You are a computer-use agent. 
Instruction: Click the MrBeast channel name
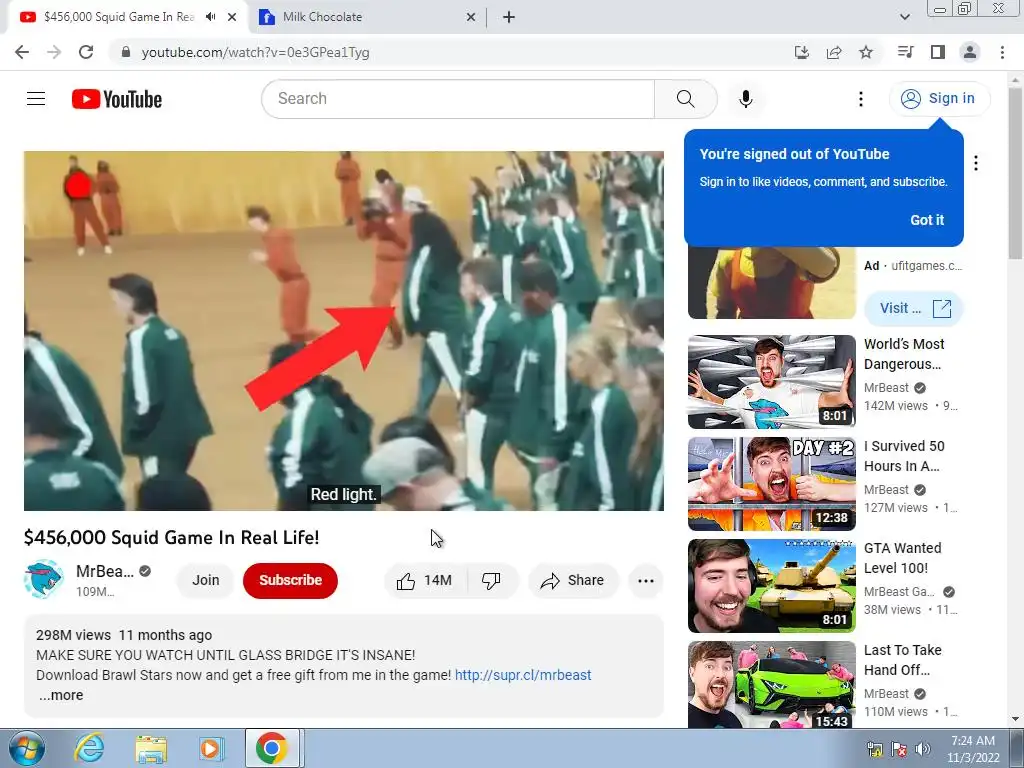click(104, 571)
